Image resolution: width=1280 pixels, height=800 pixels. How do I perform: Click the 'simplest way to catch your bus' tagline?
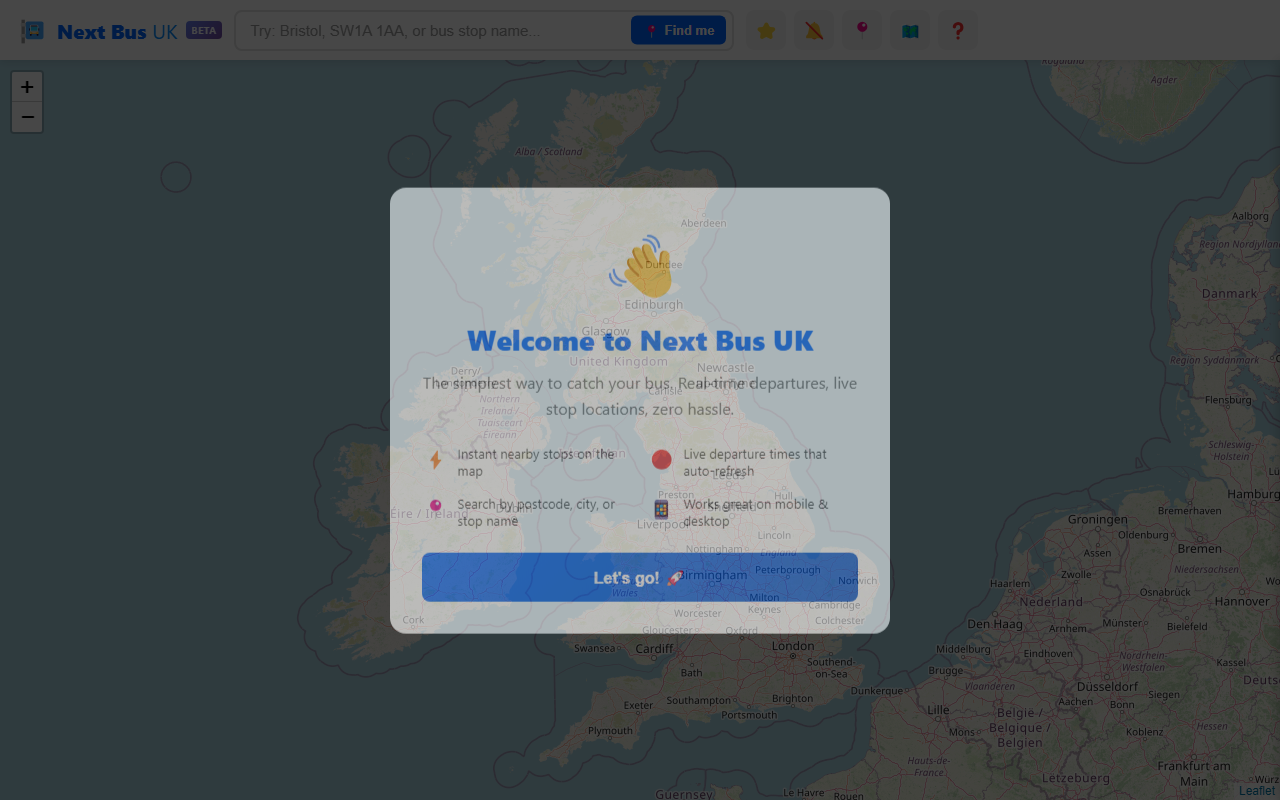click(x=640, y=396)
